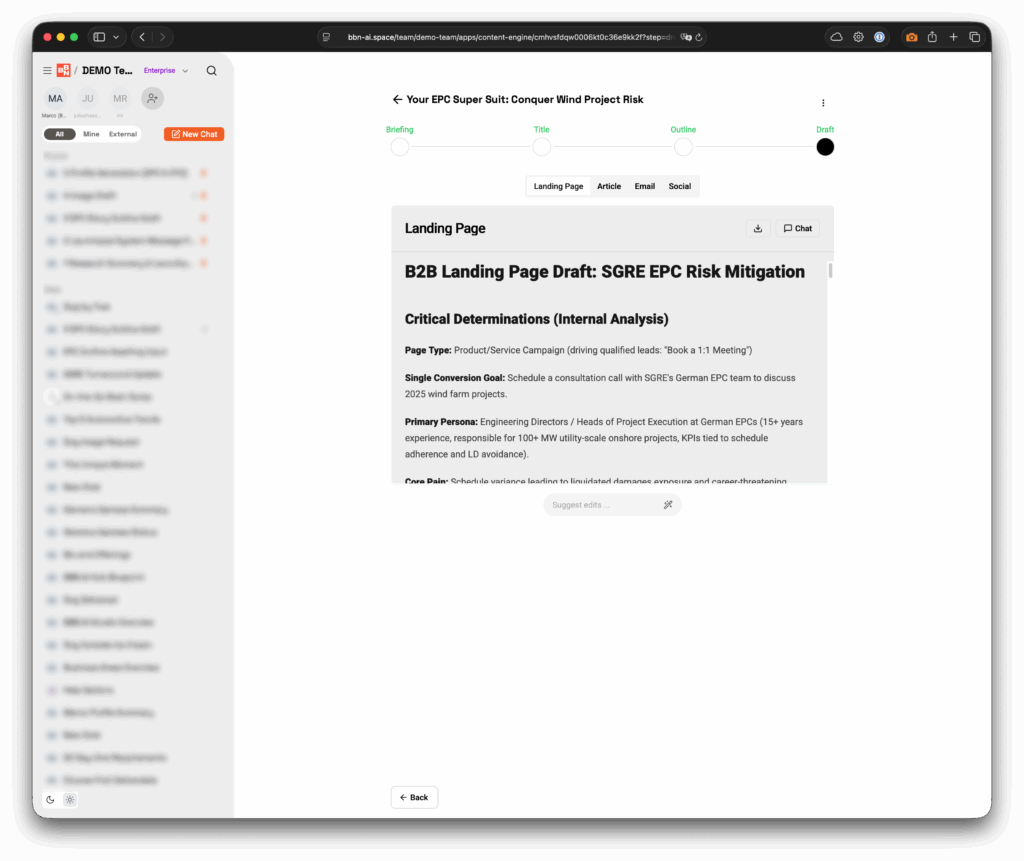
Task: Jump to the Outline step circle
Action: coord(683,147)
